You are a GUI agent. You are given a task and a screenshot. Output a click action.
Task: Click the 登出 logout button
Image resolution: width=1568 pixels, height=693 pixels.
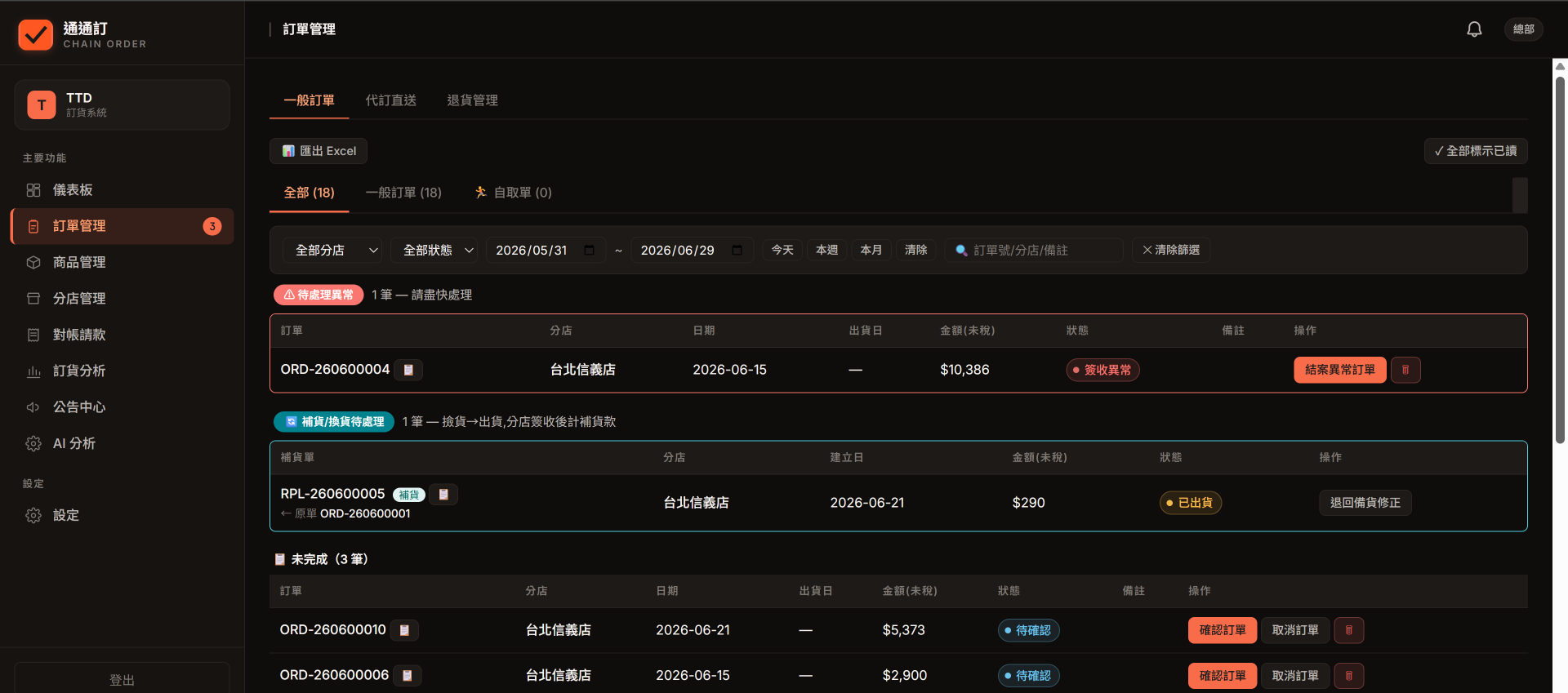(122, 679)
